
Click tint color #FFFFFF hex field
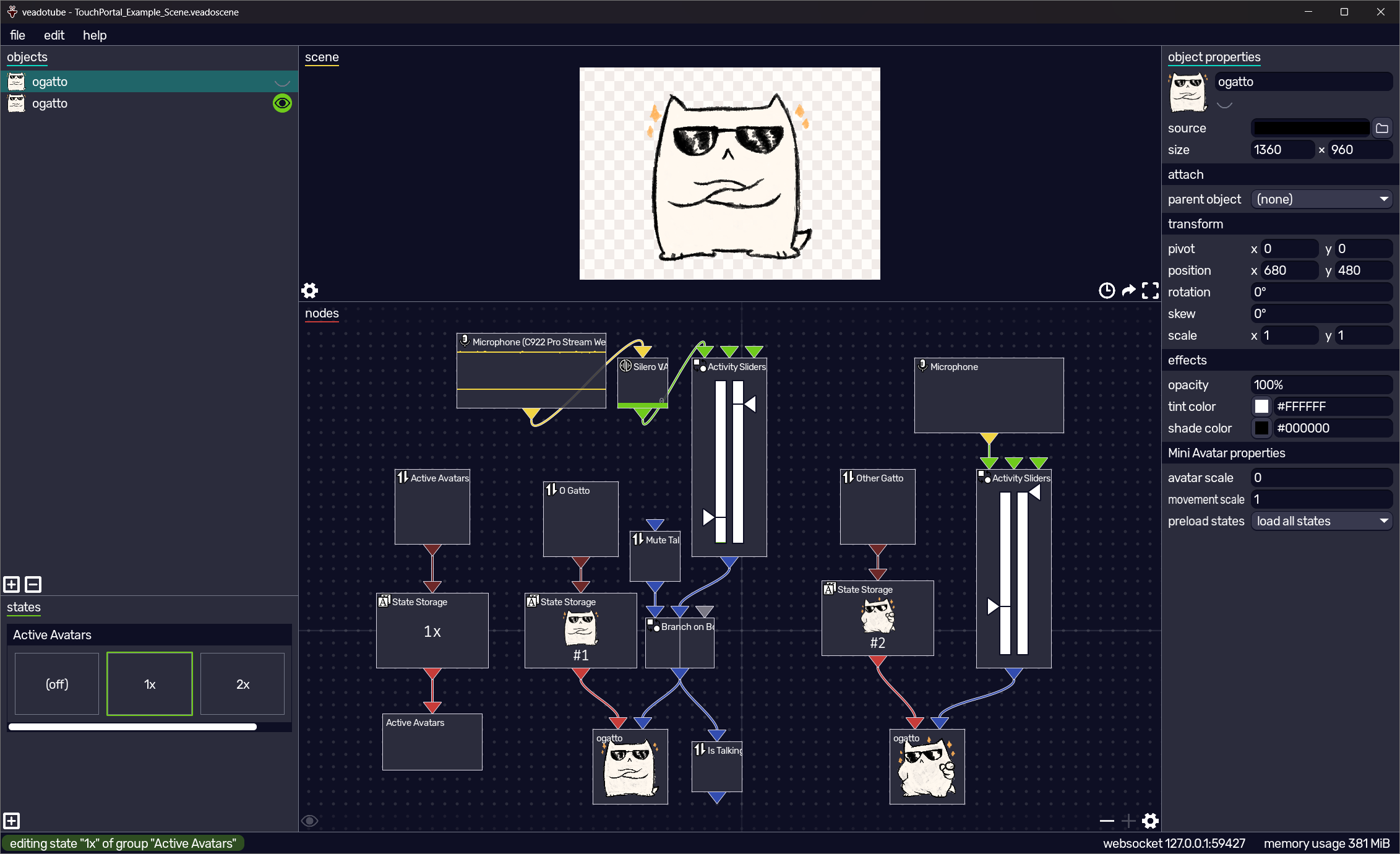coord(1333,407)
